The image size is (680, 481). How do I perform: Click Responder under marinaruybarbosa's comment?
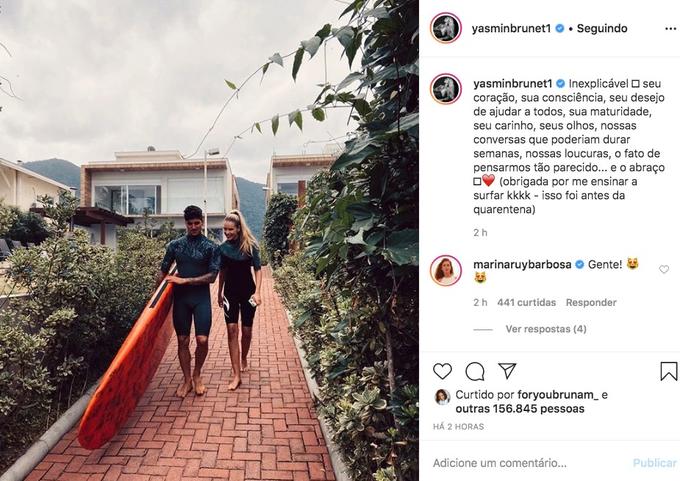[591, 302]
